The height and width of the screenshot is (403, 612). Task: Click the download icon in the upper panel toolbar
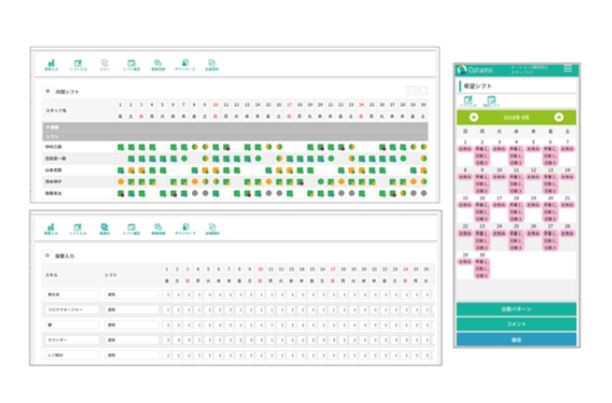(x=184, y=62)
